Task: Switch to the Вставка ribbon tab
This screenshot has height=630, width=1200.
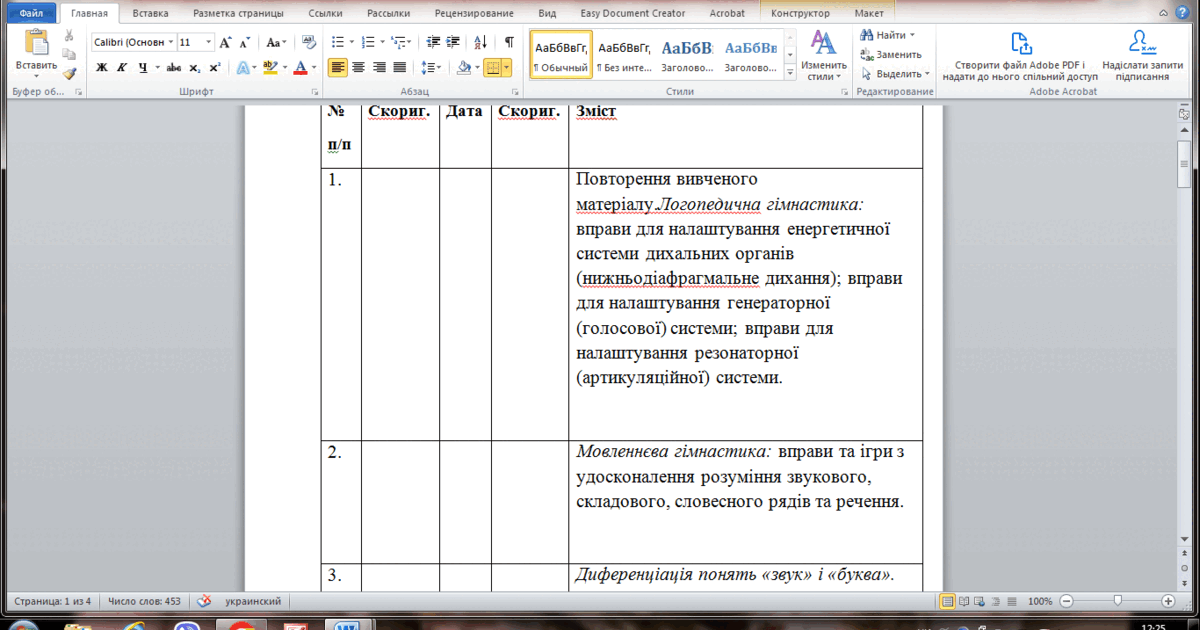Action: [x=150, y=14]
